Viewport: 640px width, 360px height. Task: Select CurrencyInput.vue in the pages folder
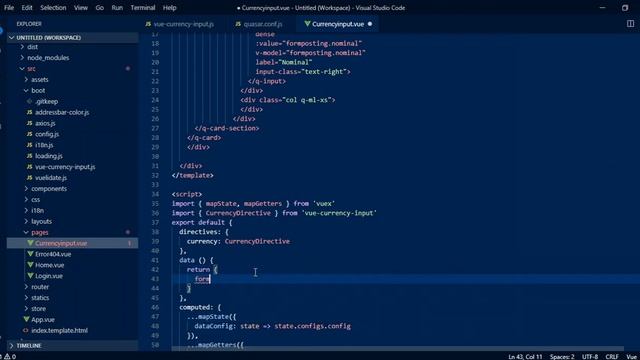[73, 243]
